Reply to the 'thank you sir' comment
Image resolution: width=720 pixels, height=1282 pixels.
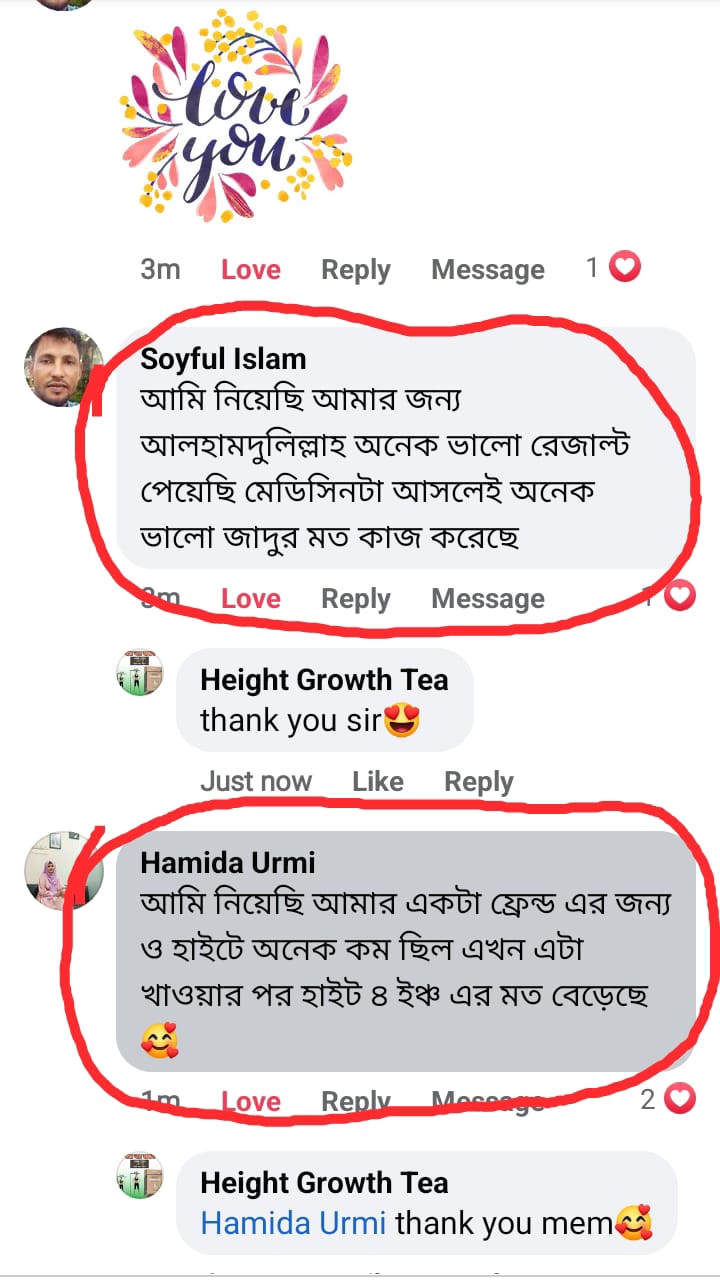478,782
